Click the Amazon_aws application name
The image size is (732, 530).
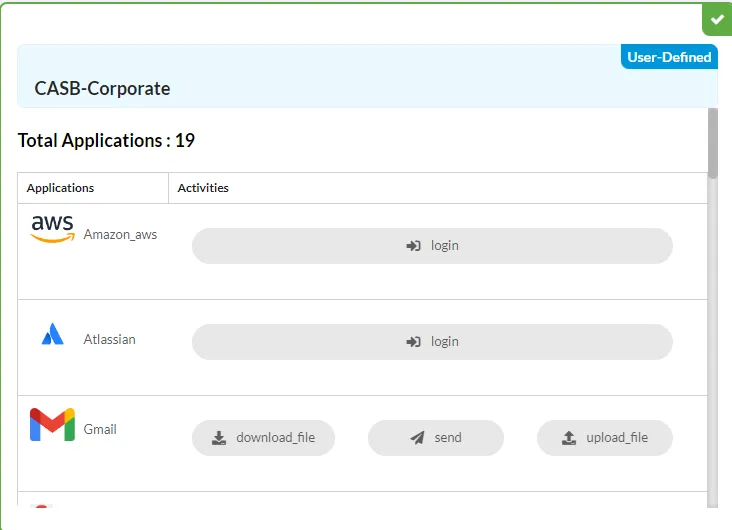pyautogui.click(x=120, y=234)
